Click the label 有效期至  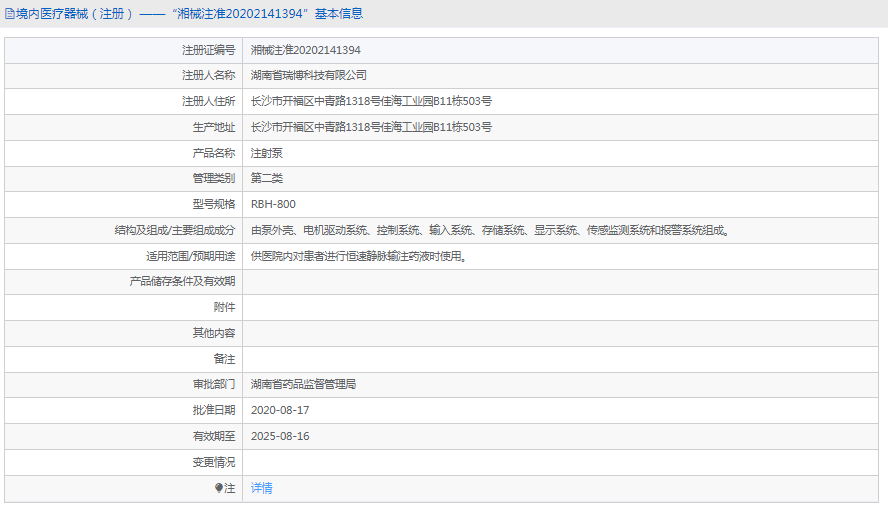click(214, 436)
